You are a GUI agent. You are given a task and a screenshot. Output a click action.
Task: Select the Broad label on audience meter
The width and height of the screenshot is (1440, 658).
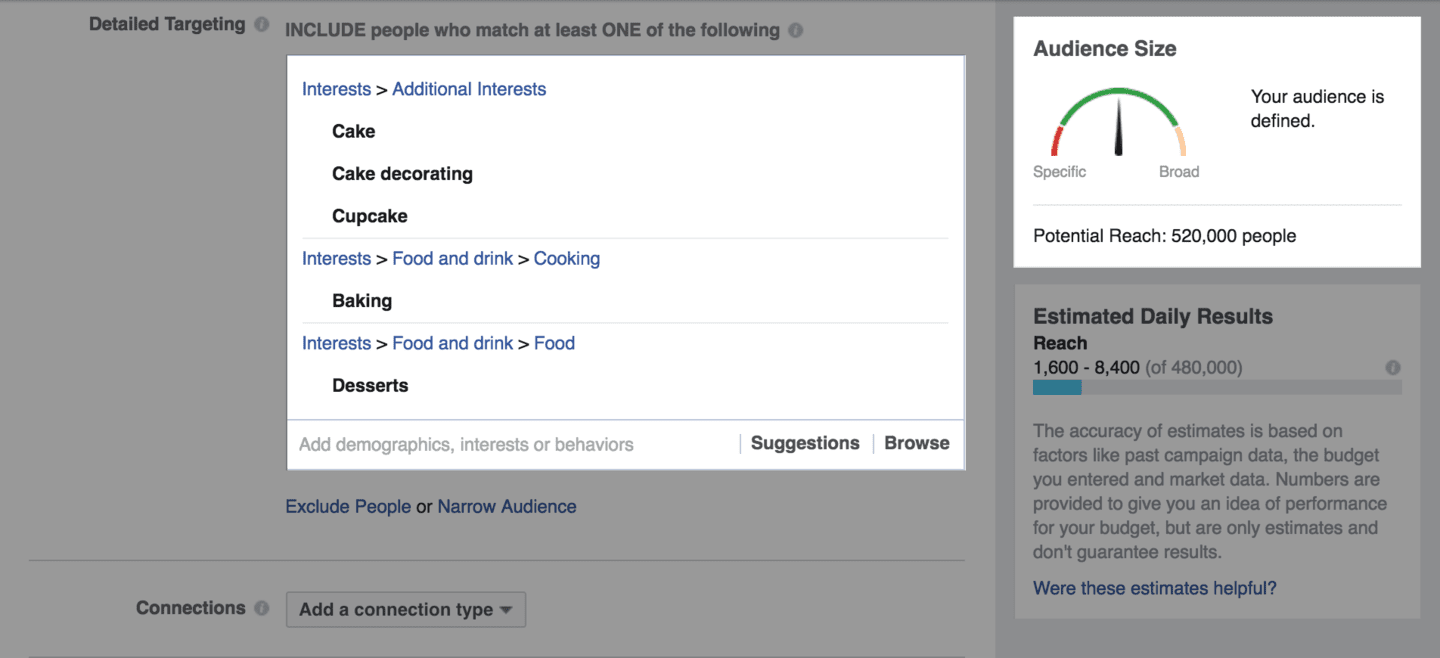tap(1179, 171)
